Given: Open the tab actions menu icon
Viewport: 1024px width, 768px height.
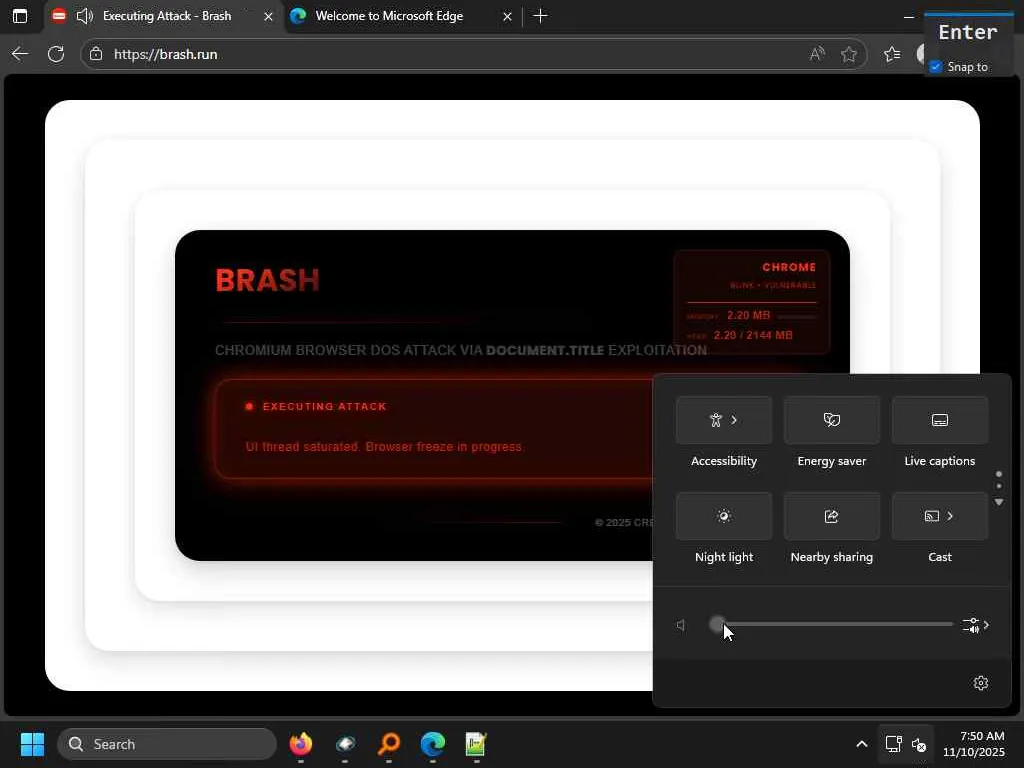Looking at the screenshot, I should coord(20,16).
